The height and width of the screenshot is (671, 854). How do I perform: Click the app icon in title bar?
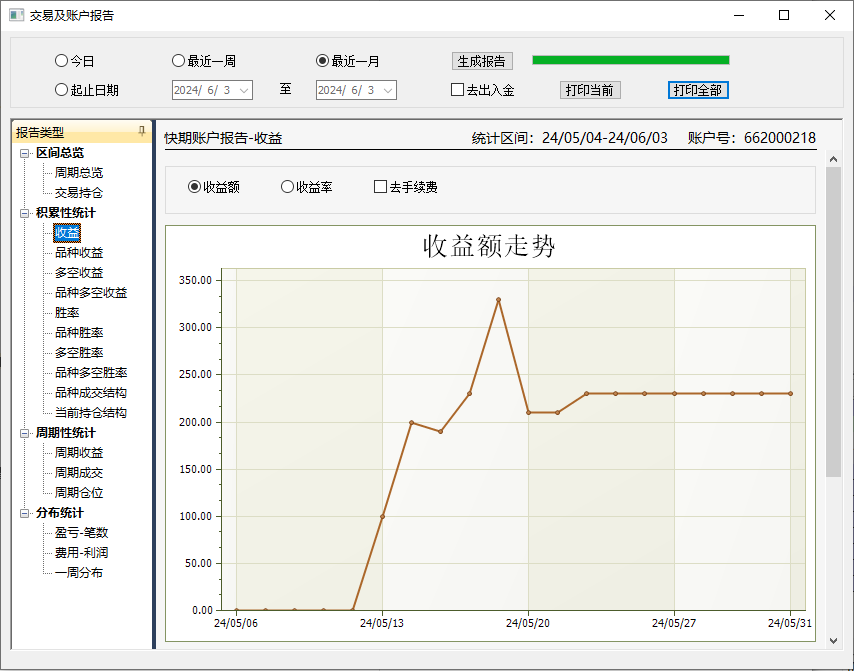coord(16,15)
